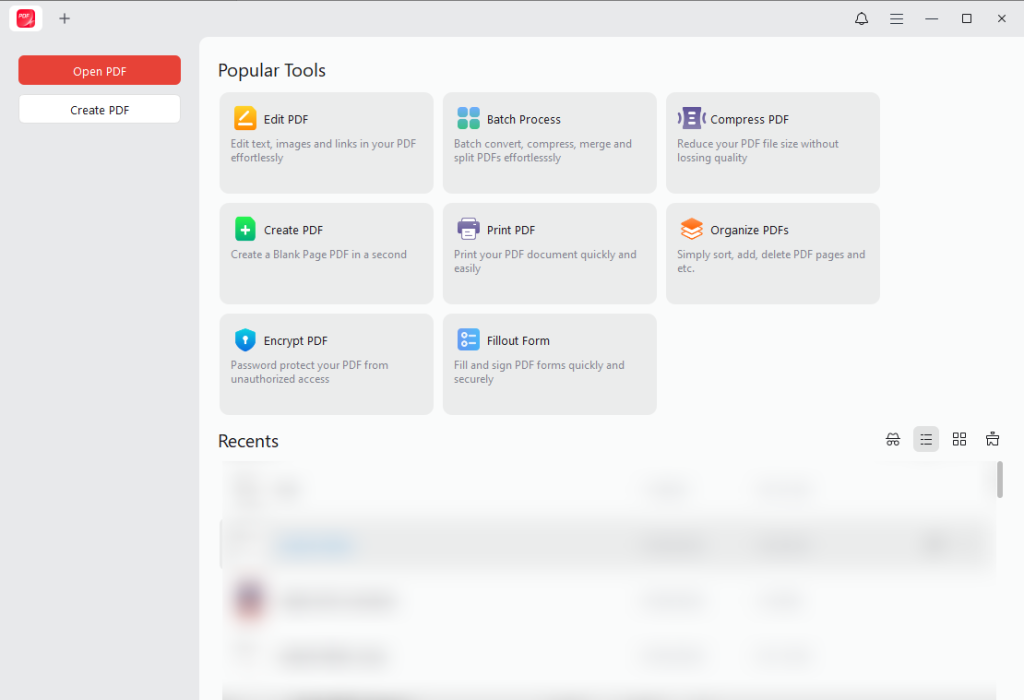Switch Recents to list view
Screen dimensions: 1024x700
pos(926,439)
